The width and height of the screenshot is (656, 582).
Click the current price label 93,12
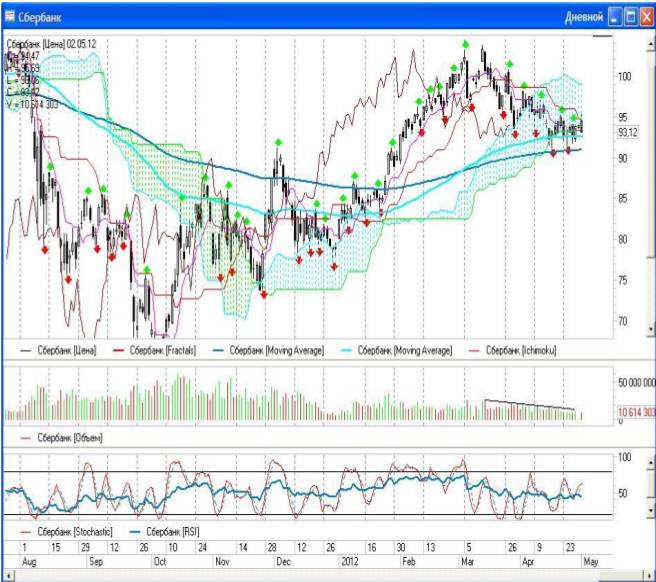[628, 133]
